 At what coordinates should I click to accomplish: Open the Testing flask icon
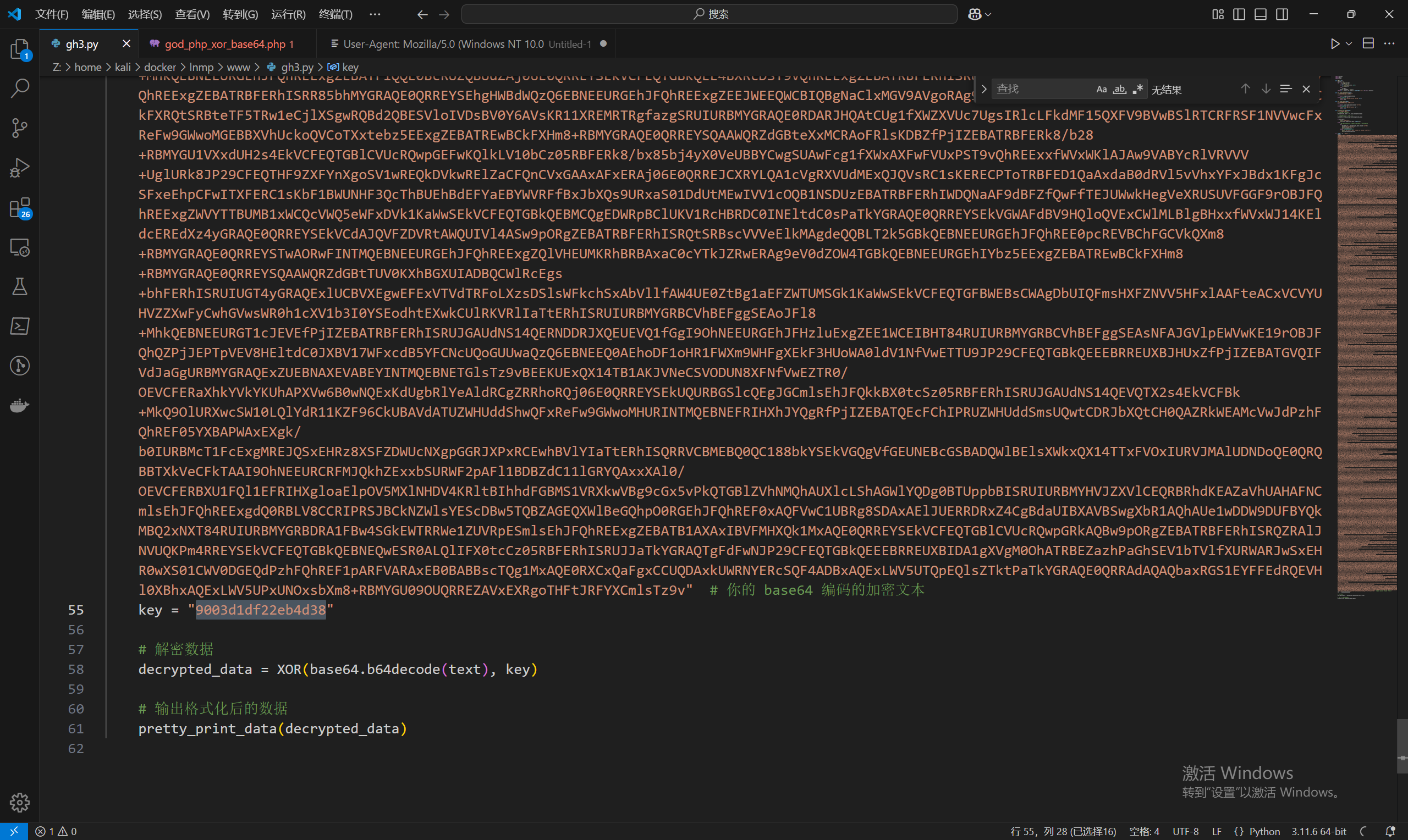(19, 286)
